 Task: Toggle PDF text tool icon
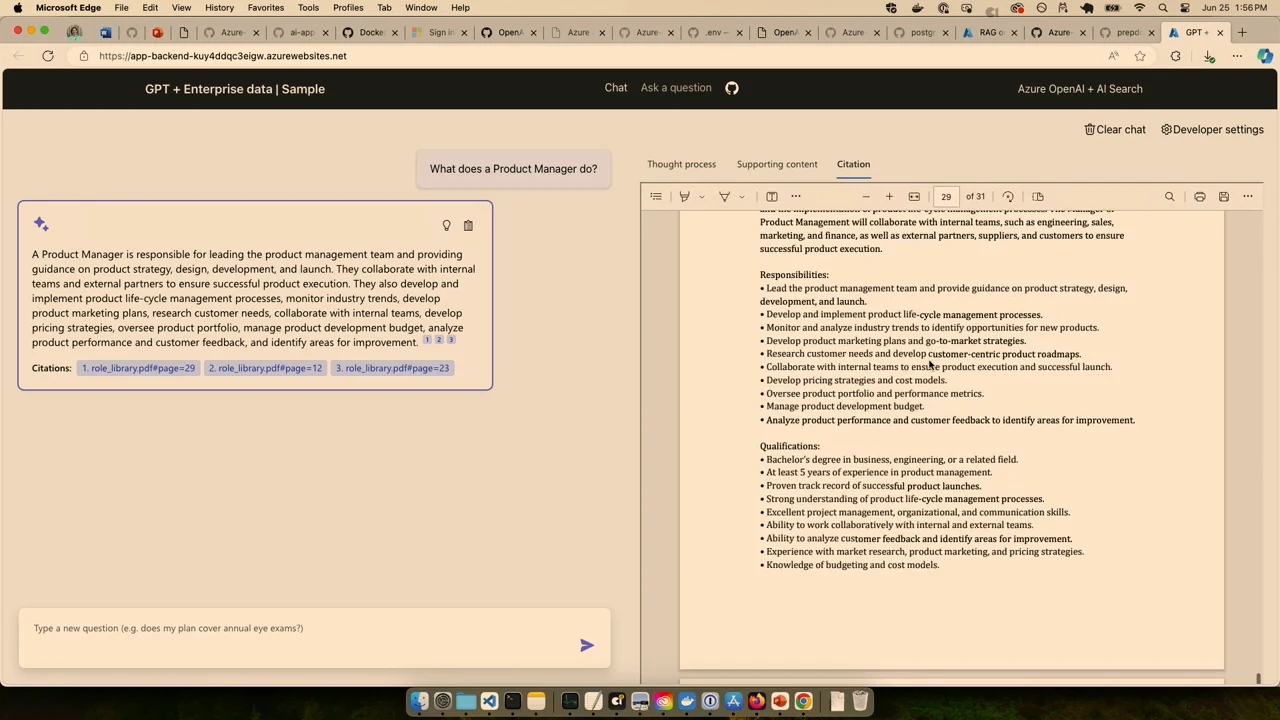click(x=772, y=197)
